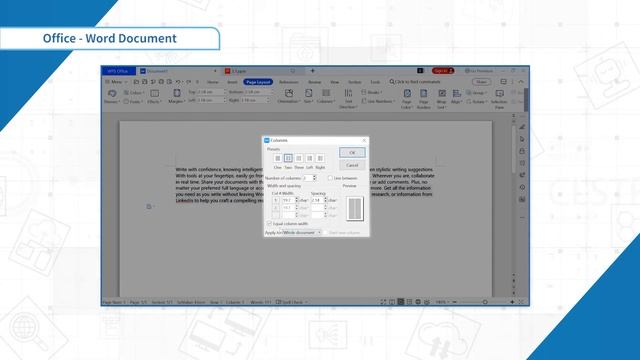Select the Right column preset
The height and width of the screenshot is (360, 640).
pos(320,158)
